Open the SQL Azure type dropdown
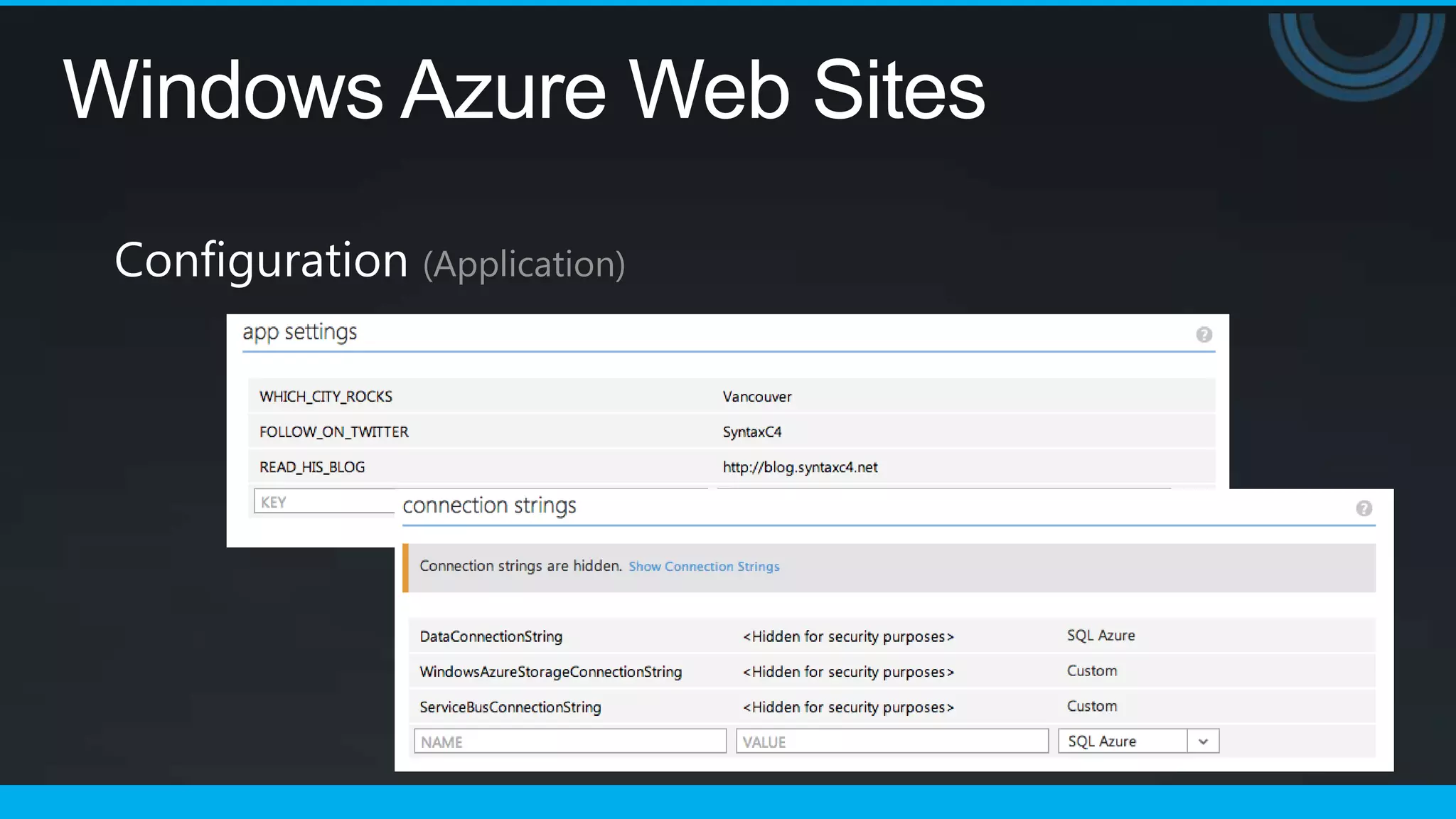The width and height of the screenshot is (1456, 819). [x=1138, y=741]
